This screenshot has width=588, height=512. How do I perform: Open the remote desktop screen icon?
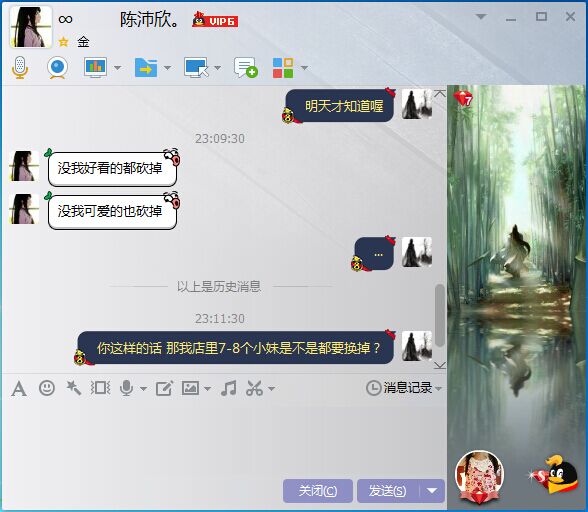pyautogui.click(x=196, y=68)
